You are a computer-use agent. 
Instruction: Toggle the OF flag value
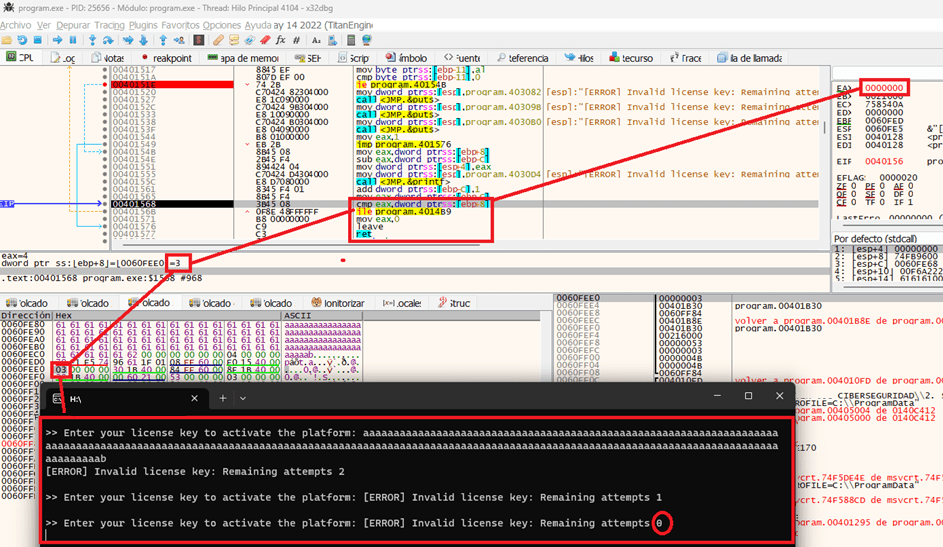(853, 195)
